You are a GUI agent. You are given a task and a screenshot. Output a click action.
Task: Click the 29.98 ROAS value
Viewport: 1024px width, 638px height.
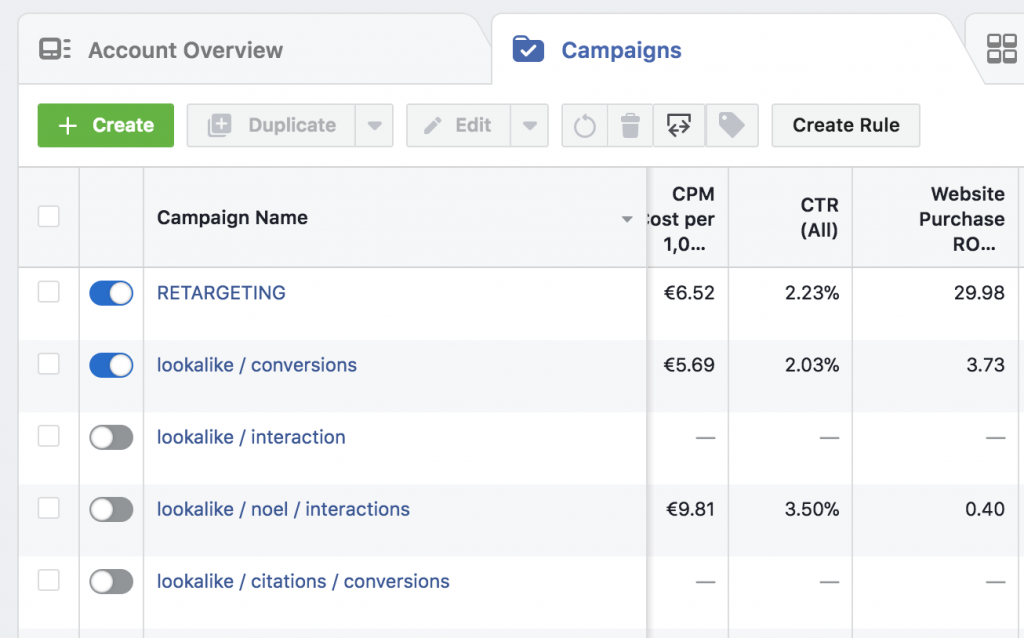[x=979, y=293]
